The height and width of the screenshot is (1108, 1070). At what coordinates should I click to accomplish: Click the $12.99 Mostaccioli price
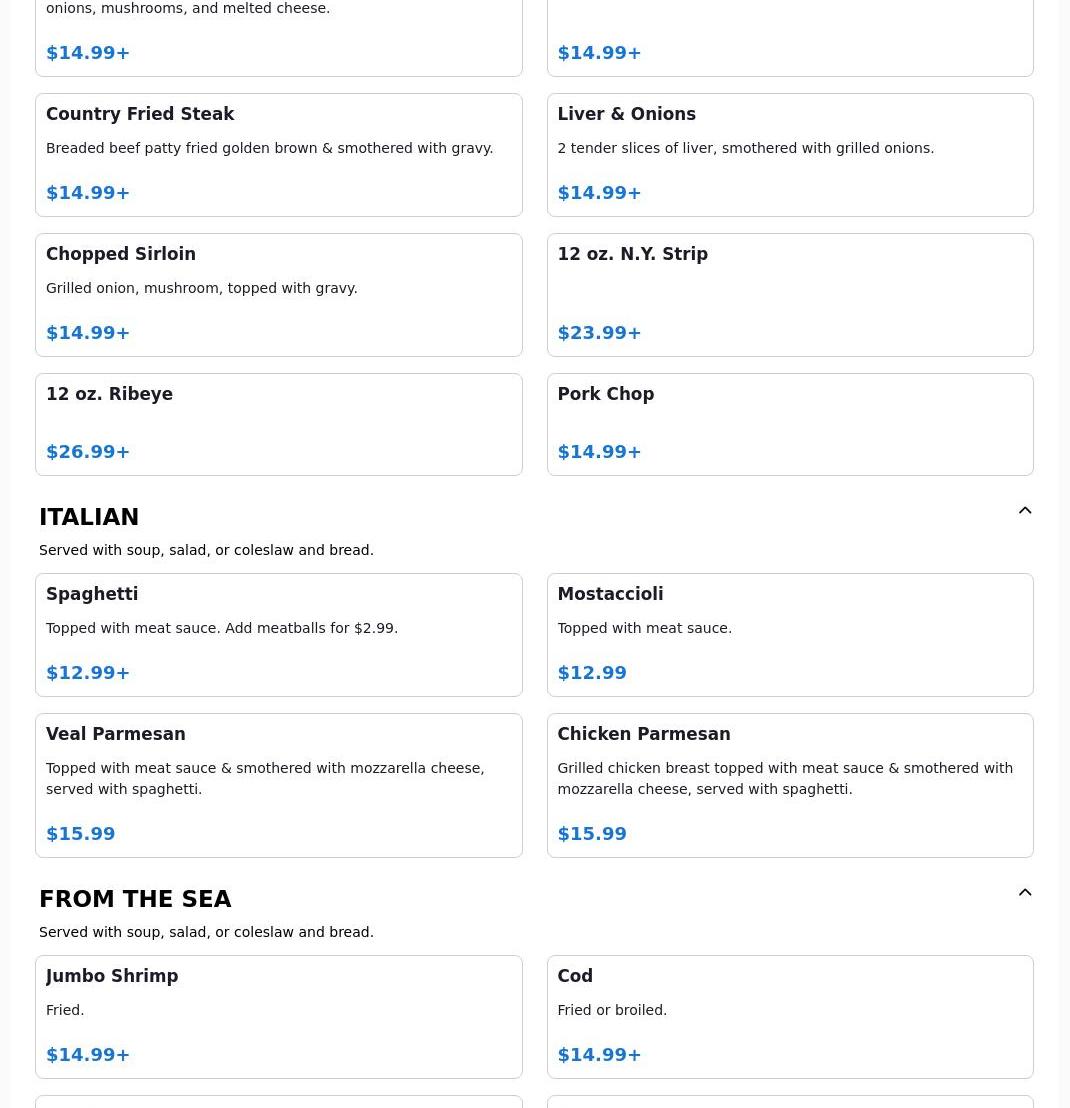(591, 673)
